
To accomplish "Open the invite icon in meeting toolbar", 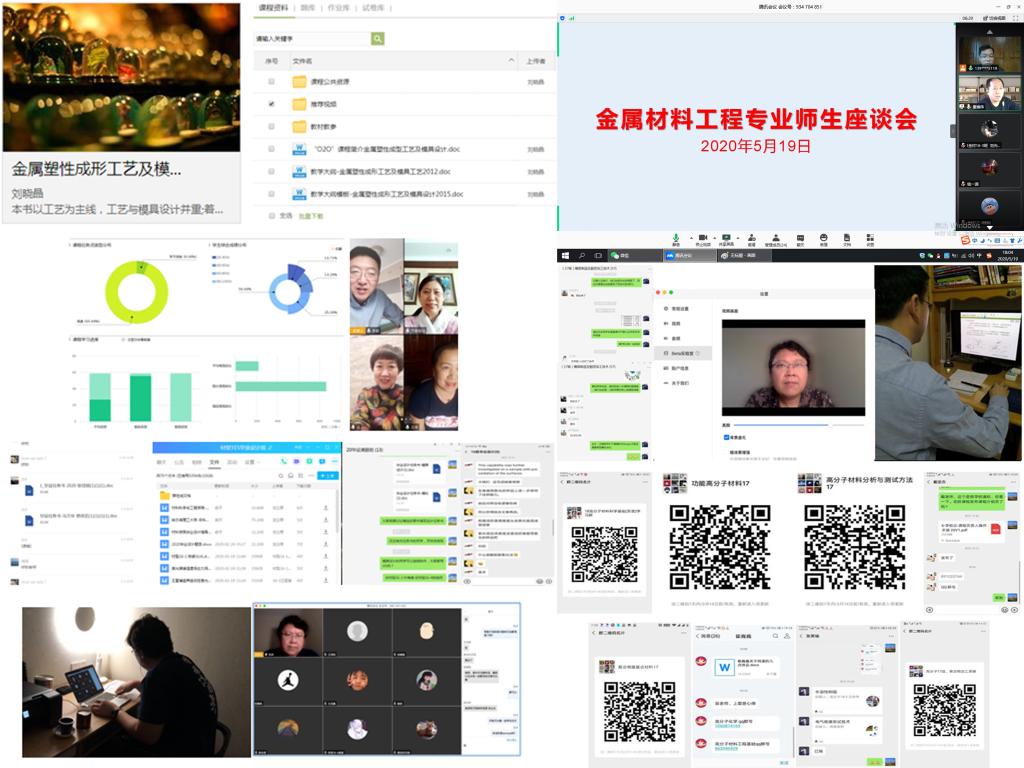I will click(752, 238).
